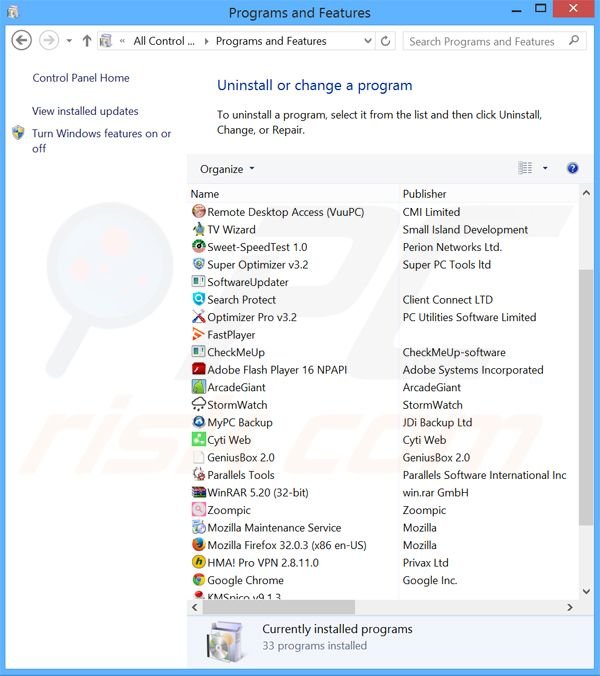Click the refresh button in address bar
Viewport: 600px width, 676px height.
click(385, 41)
